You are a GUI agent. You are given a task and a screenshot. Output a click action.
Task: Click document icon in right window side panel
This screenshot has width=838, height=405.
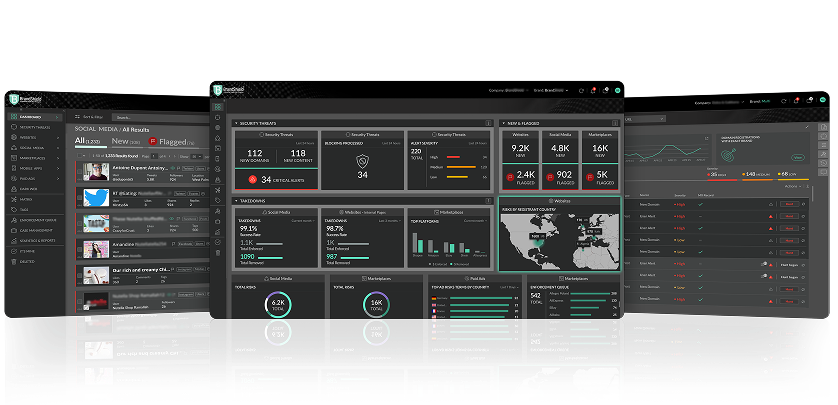pyautogui.click(x=824, y=127)
